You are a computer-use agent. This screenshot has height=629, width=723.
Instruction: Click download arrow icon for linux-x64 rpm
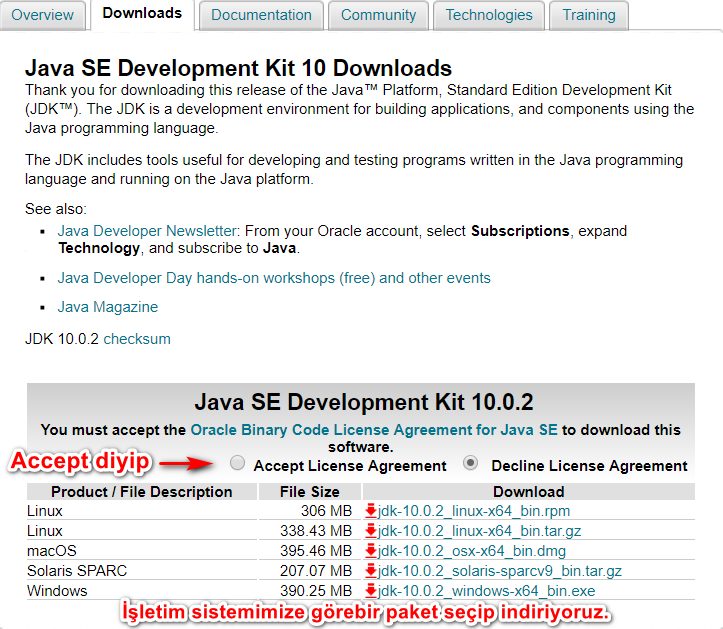371,511
